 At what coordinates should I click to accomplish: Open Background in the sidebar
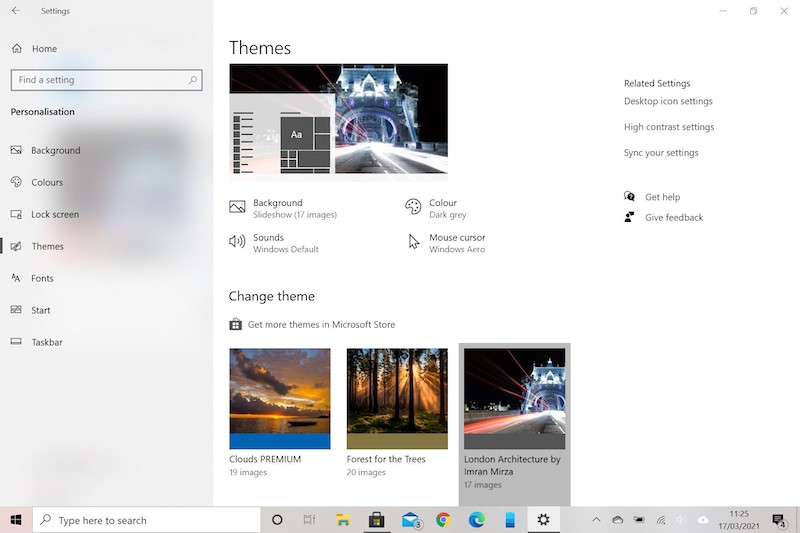(45, 150)
